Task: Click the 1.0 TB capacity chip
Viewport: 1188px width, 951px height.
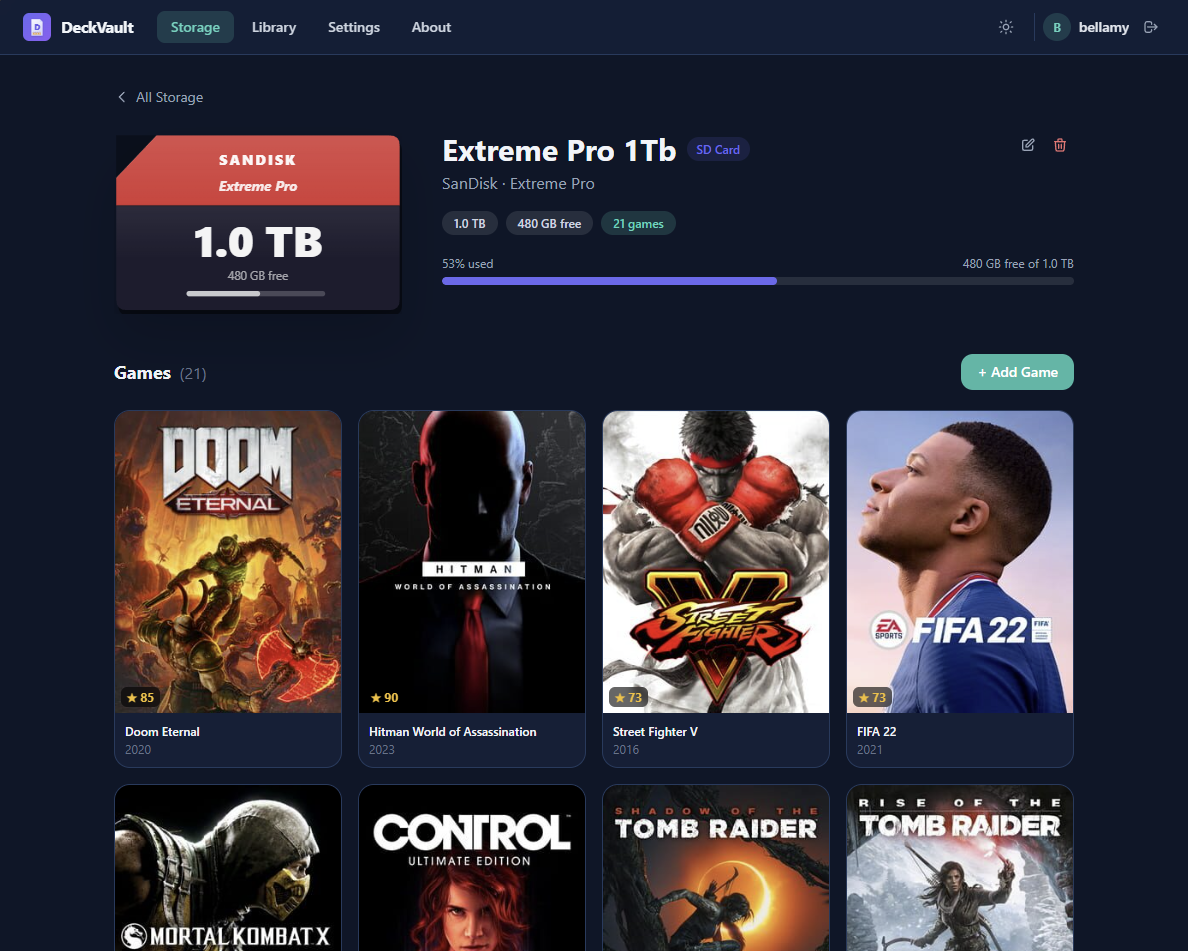Action: 469,224
